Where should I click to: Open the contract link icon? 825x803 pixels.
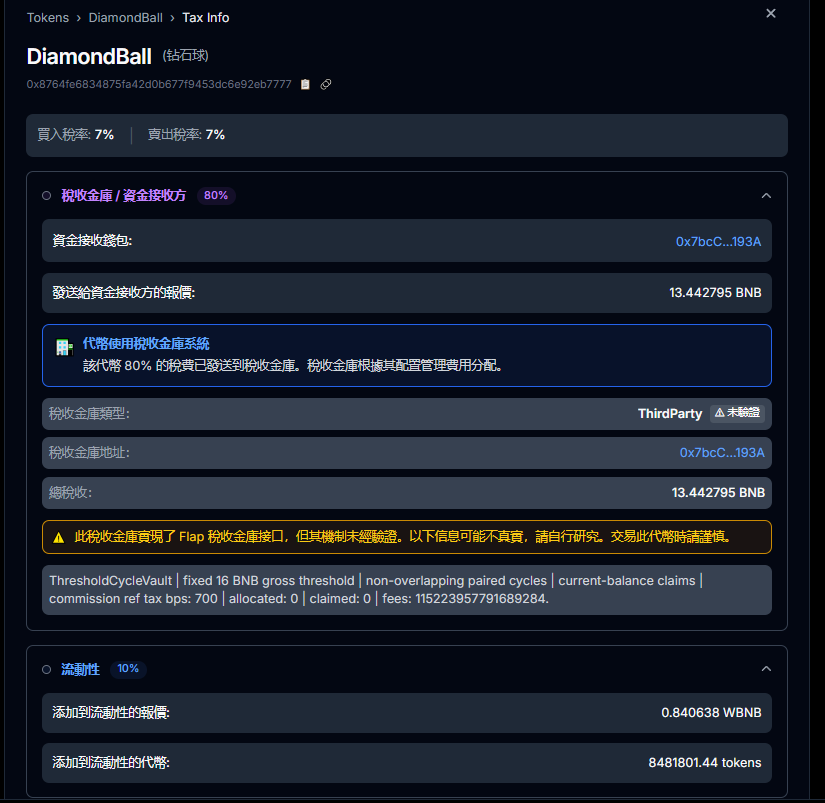[x=326, y=84]
